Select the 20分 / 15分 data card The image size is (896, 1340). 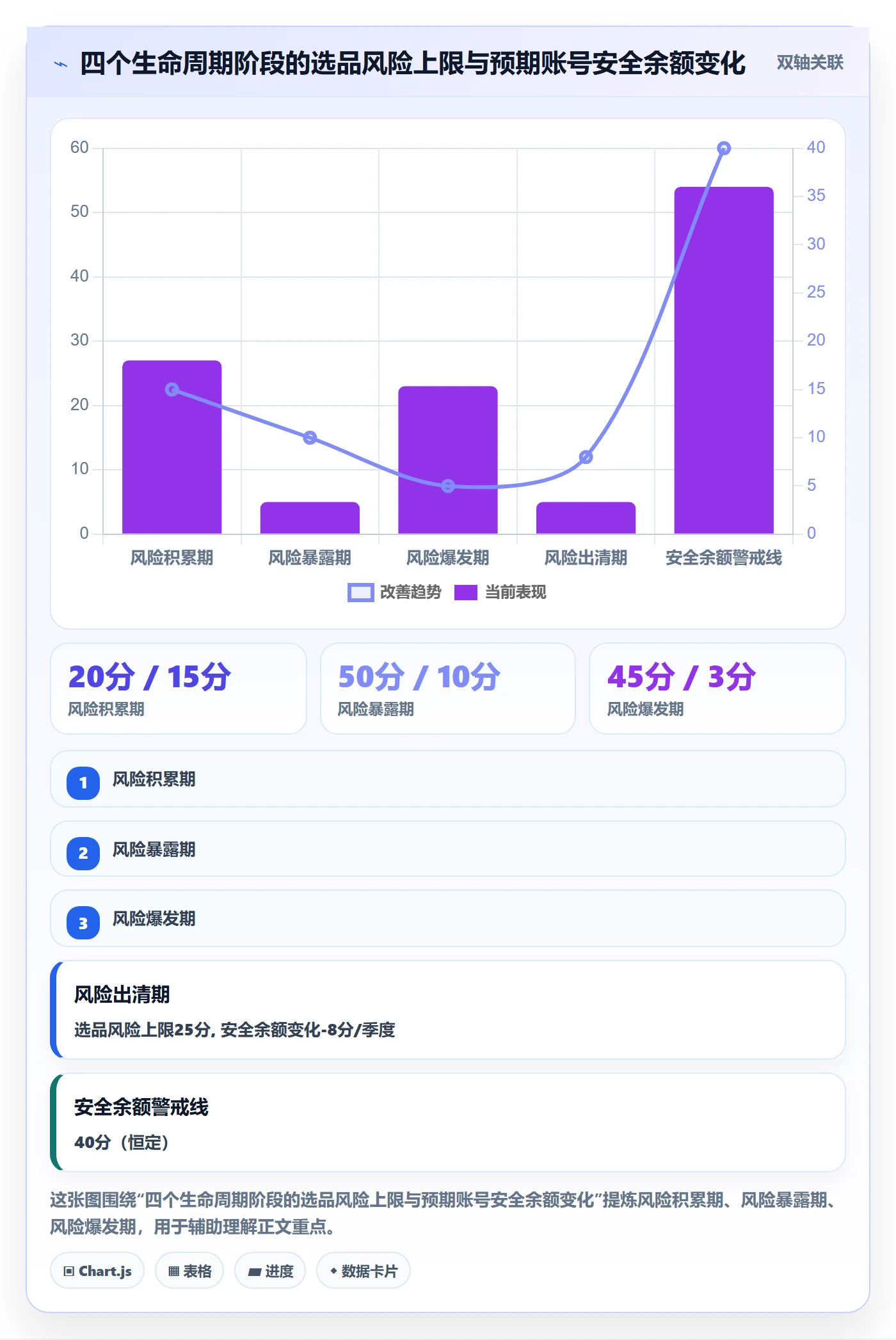[179, 689]
